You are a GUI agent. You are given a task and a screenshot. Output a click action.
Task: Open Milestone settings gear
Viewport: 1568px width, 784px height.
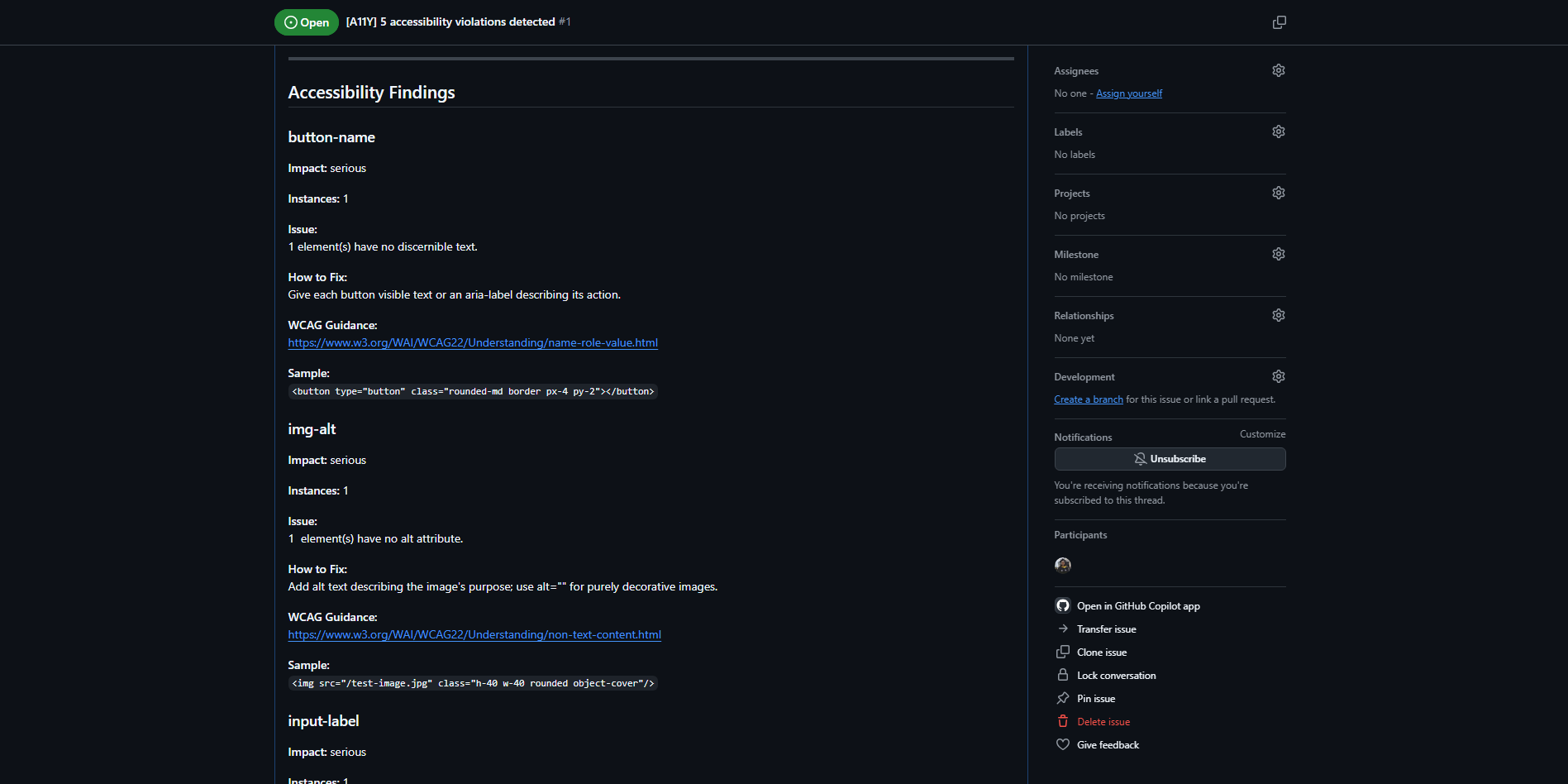(1279, 254)
